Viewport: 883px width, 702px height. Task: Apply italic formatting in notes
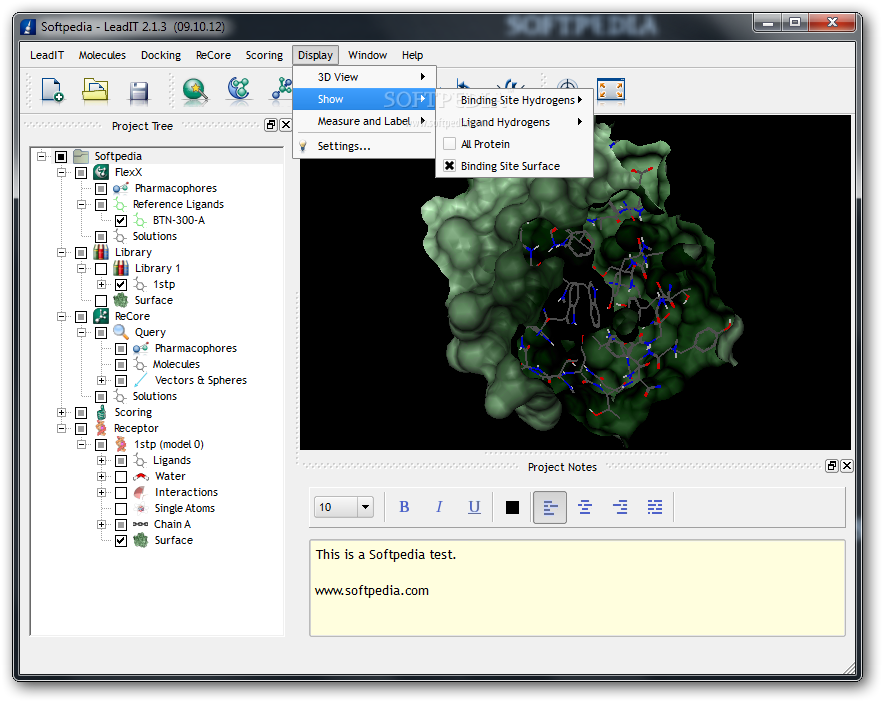[x=439, y=507]
